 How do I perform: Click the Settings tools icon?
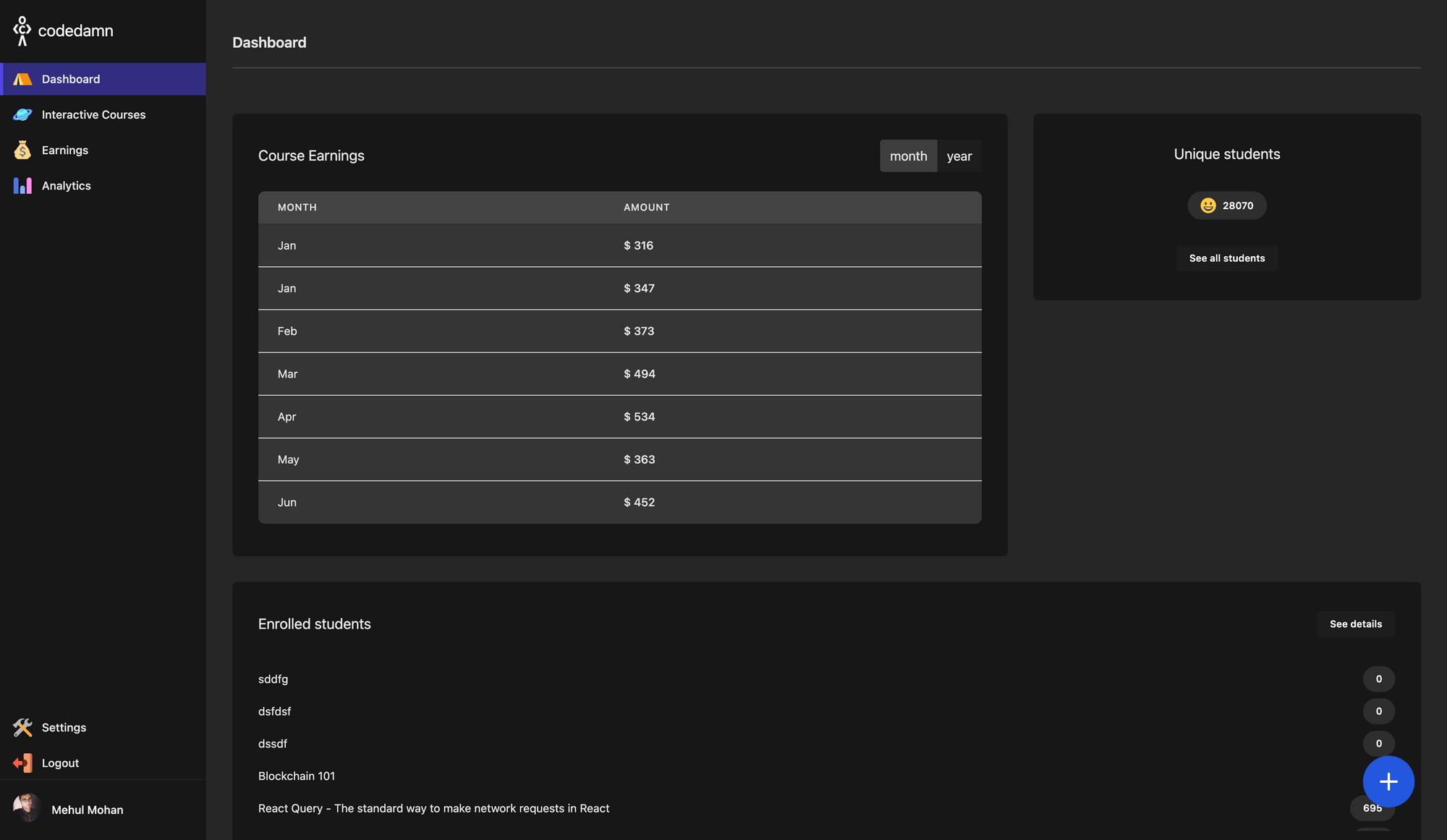(22, 727)
